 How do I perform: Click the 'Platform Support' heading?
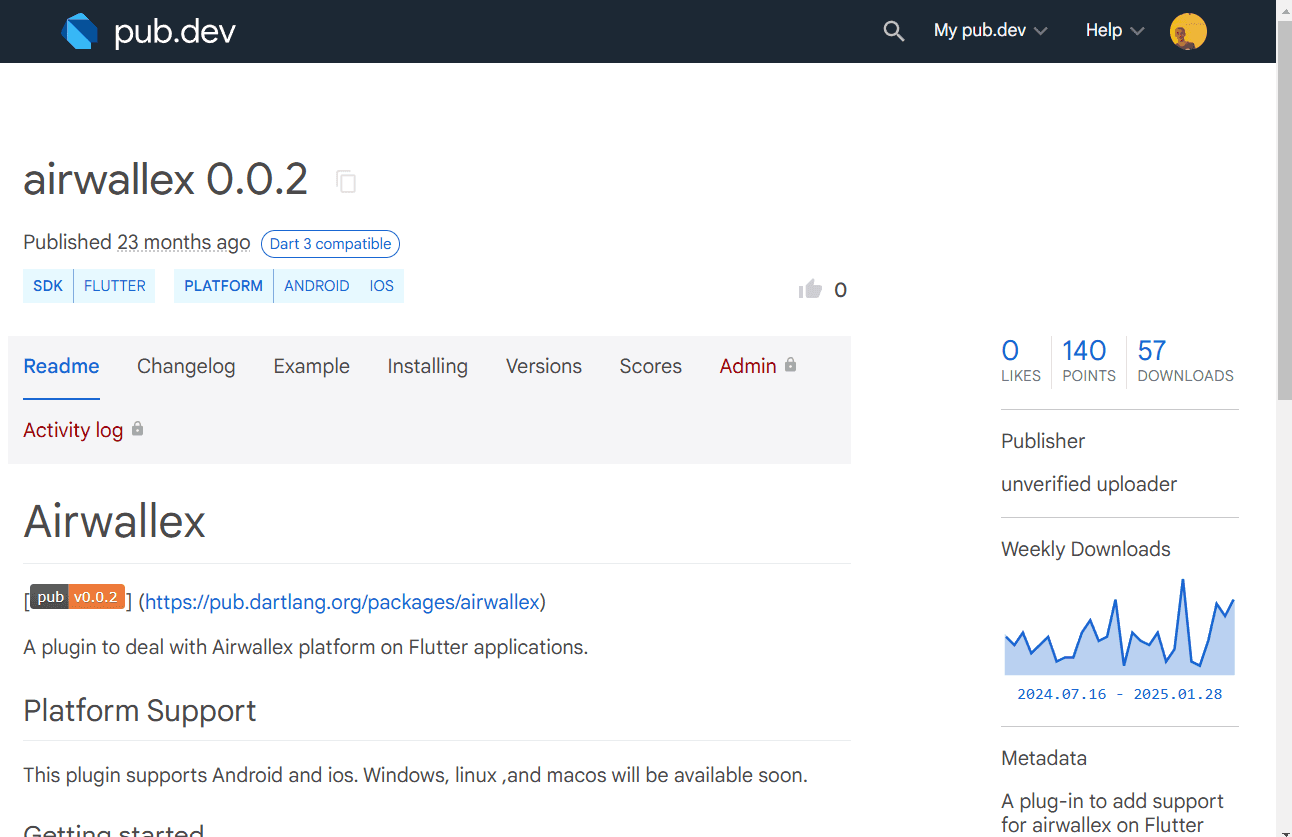click(x=140, y=711)
